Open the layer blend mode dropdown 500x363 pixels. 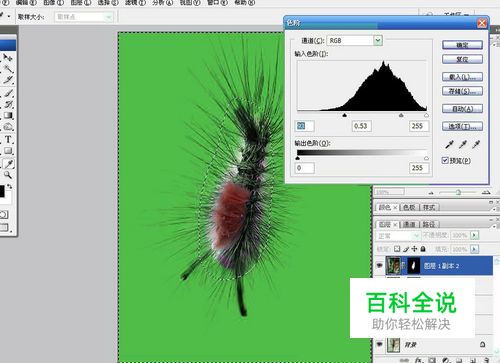398,236
